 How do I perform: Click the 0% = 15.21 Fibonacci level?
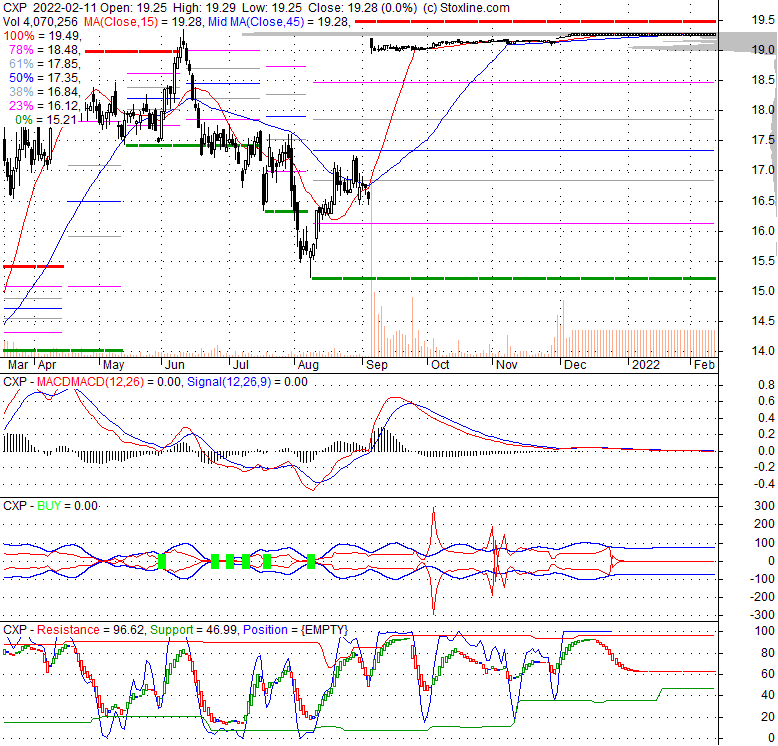tap(46, 120)
